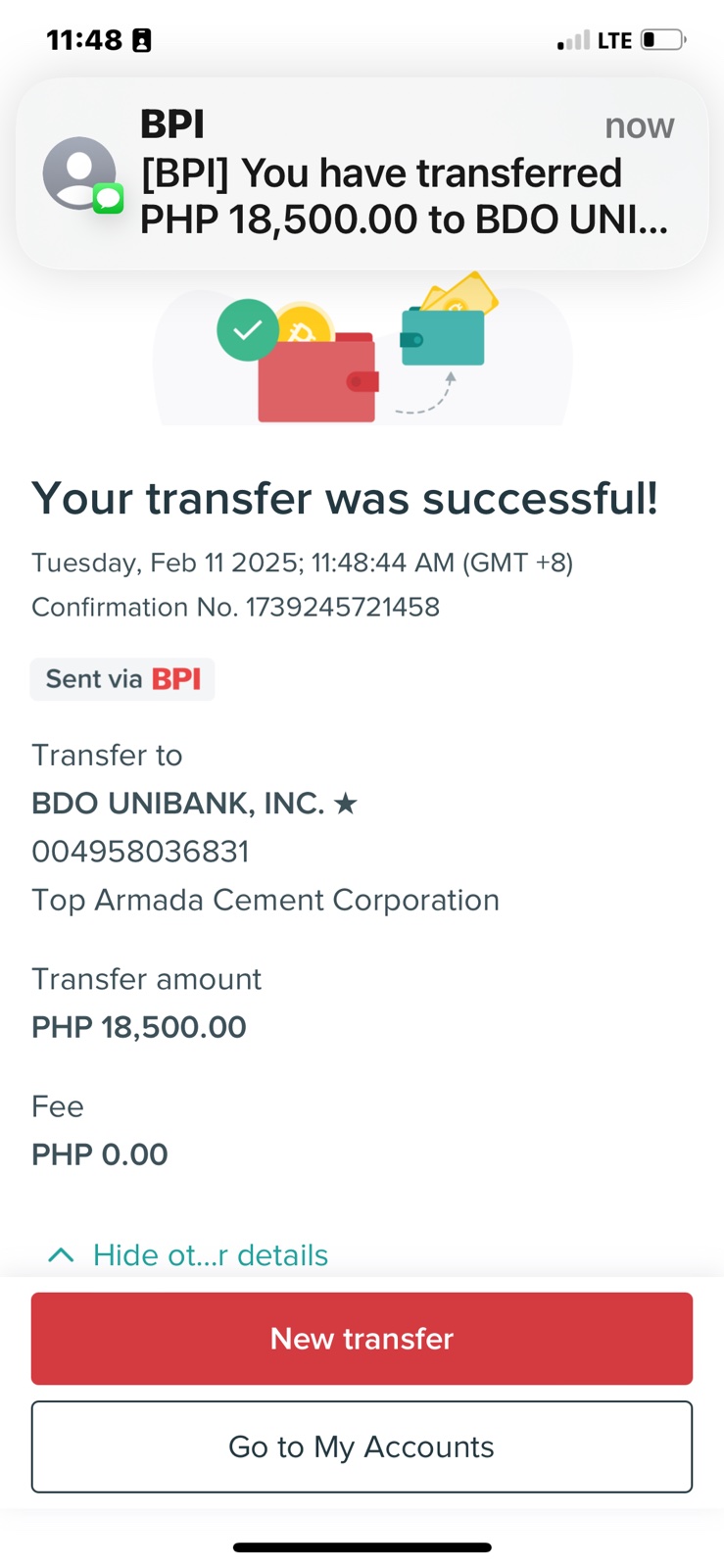Tap the Sent via BPI badge
This screenshot has width=724, height=1568.
click(122, 679)
